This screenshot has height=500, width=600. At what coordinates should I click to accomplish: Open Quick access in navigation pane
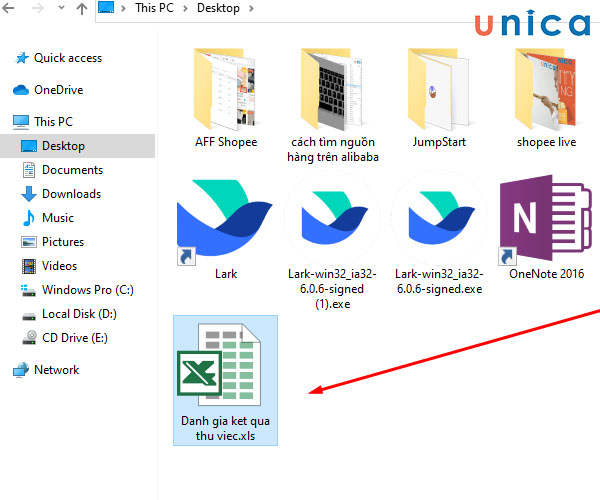pos(68,58)
